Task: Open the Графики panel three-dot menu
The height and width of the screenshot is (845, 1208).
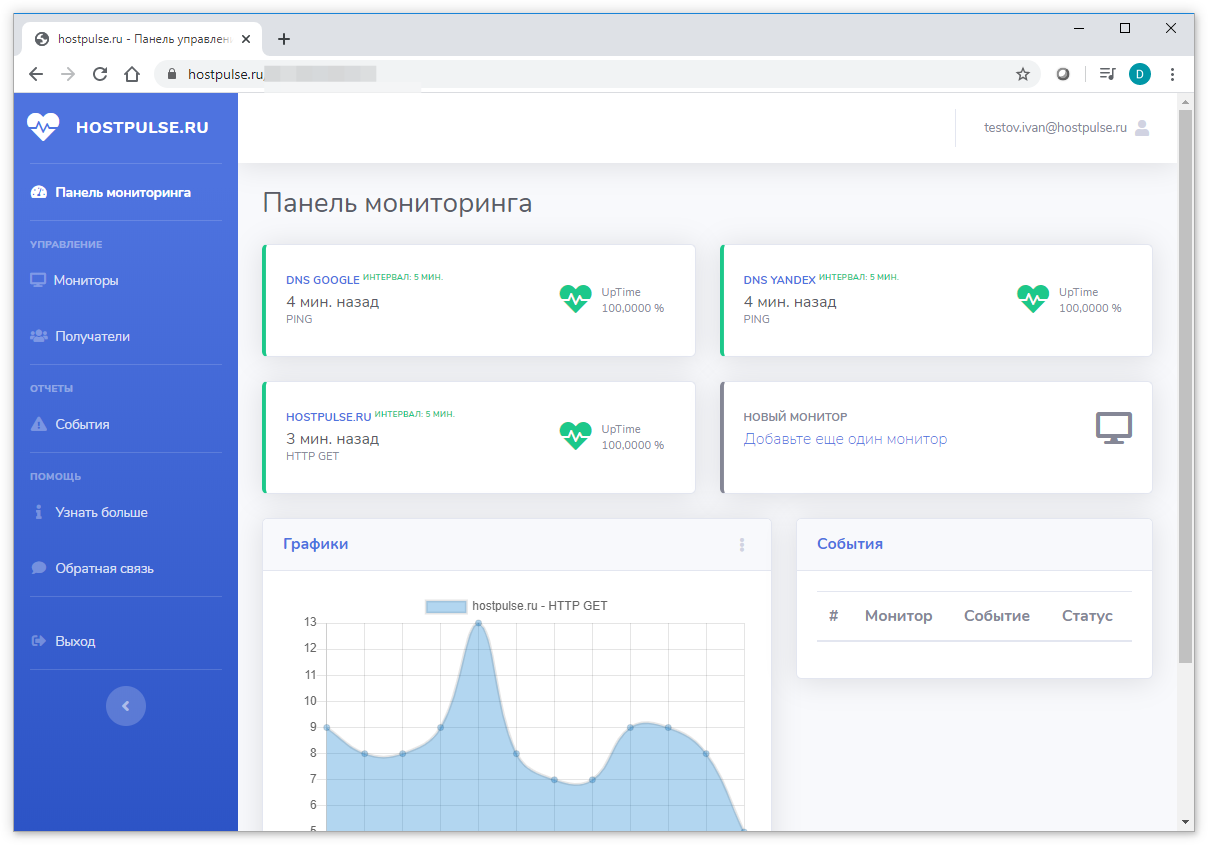Action: (x=742, y=545)
